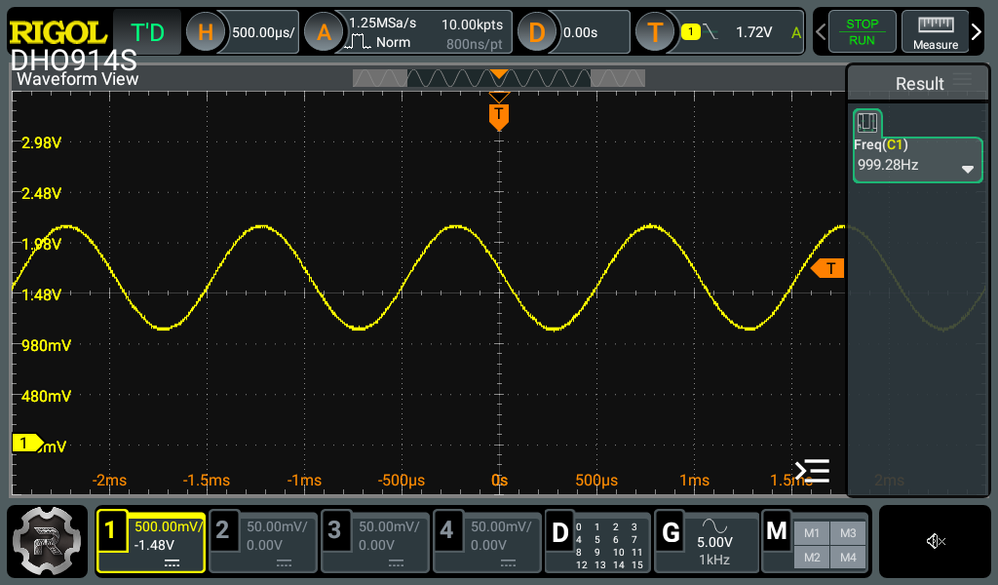Click the 2.98V vertical scale label
Image resolution: width=998 pixels, height=585 pixels.
pyautogui.click(x=41, y=143)
